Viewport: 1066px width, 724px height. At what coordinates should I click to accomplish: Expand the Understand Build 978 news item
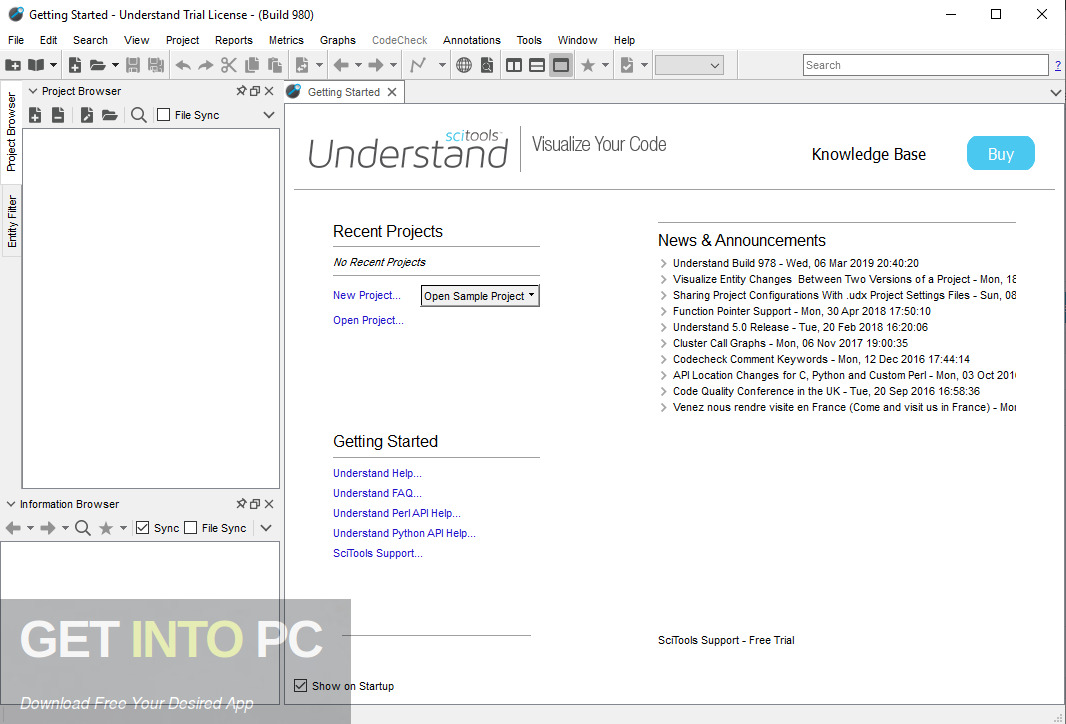point(664,263)
